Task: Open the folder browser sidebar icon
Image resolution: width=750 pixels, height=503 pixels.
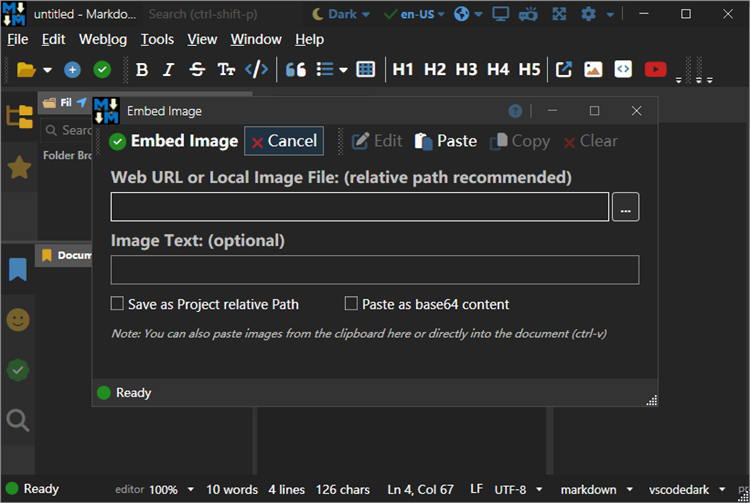Action: pyautogui.click(x=19, y=116)
